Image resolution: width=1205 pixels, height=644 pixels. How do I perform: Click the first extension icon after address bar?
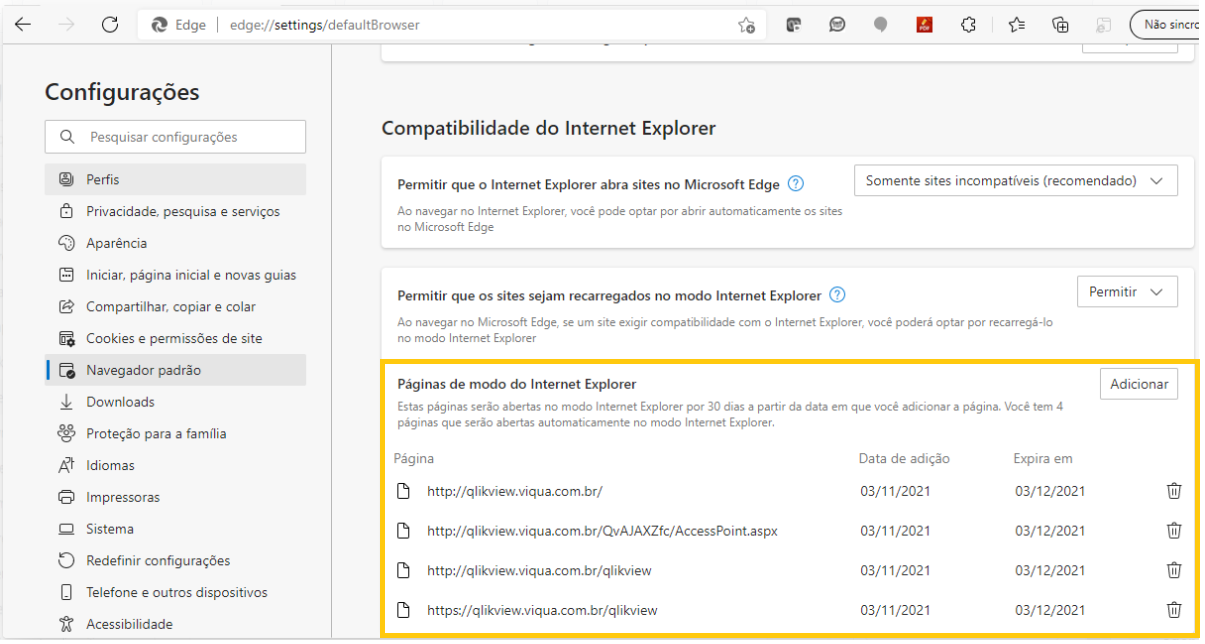pos(794,25)
